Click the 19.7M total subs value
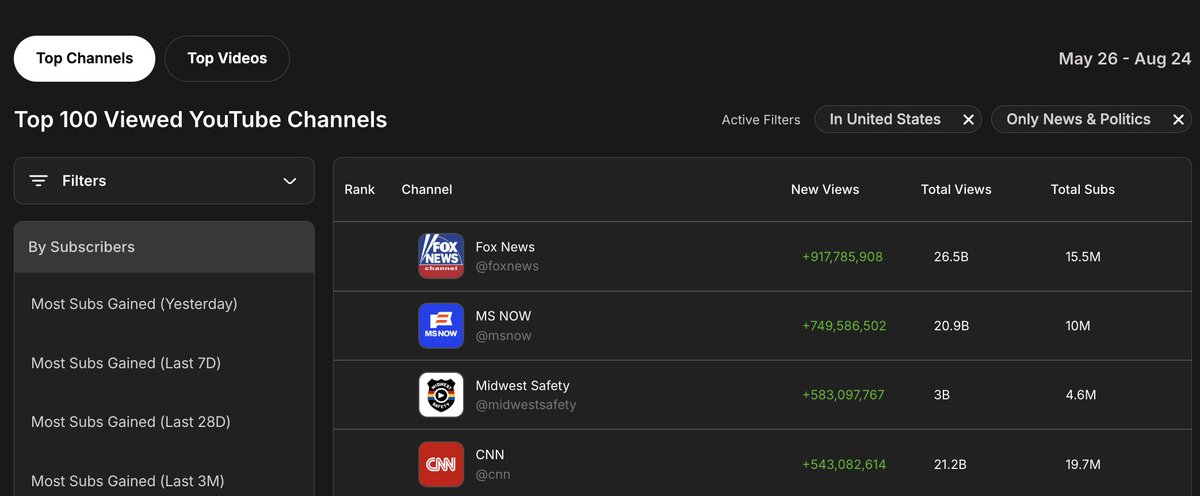This screenshot has height=496, width=1200. tap(1083, 464)
